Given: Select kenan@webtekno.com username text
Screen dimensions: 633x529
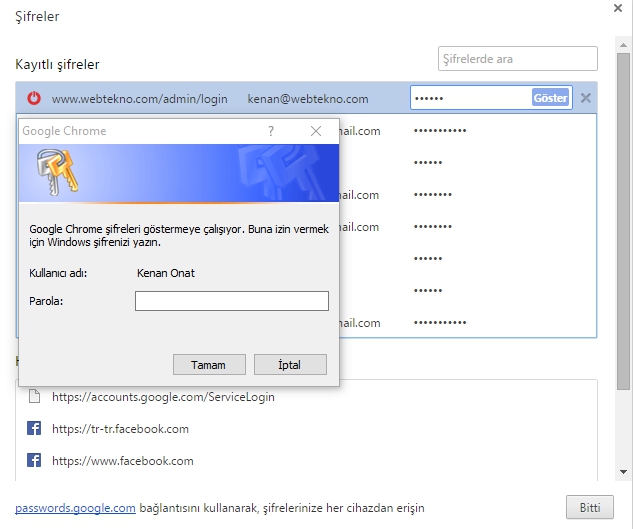Looking at the screenshot, I should pos(308,99).
